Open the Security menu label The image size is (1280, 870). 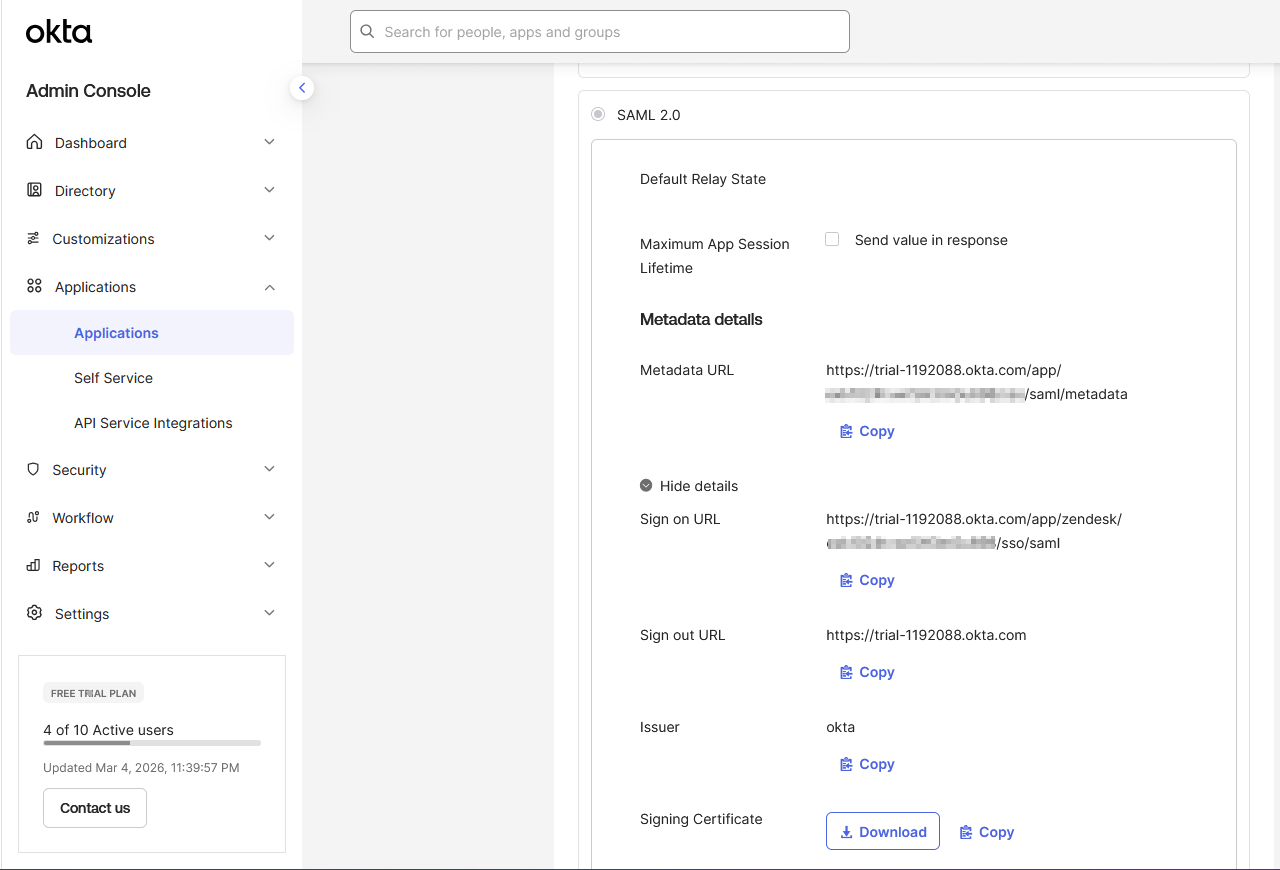click(79, 470)
